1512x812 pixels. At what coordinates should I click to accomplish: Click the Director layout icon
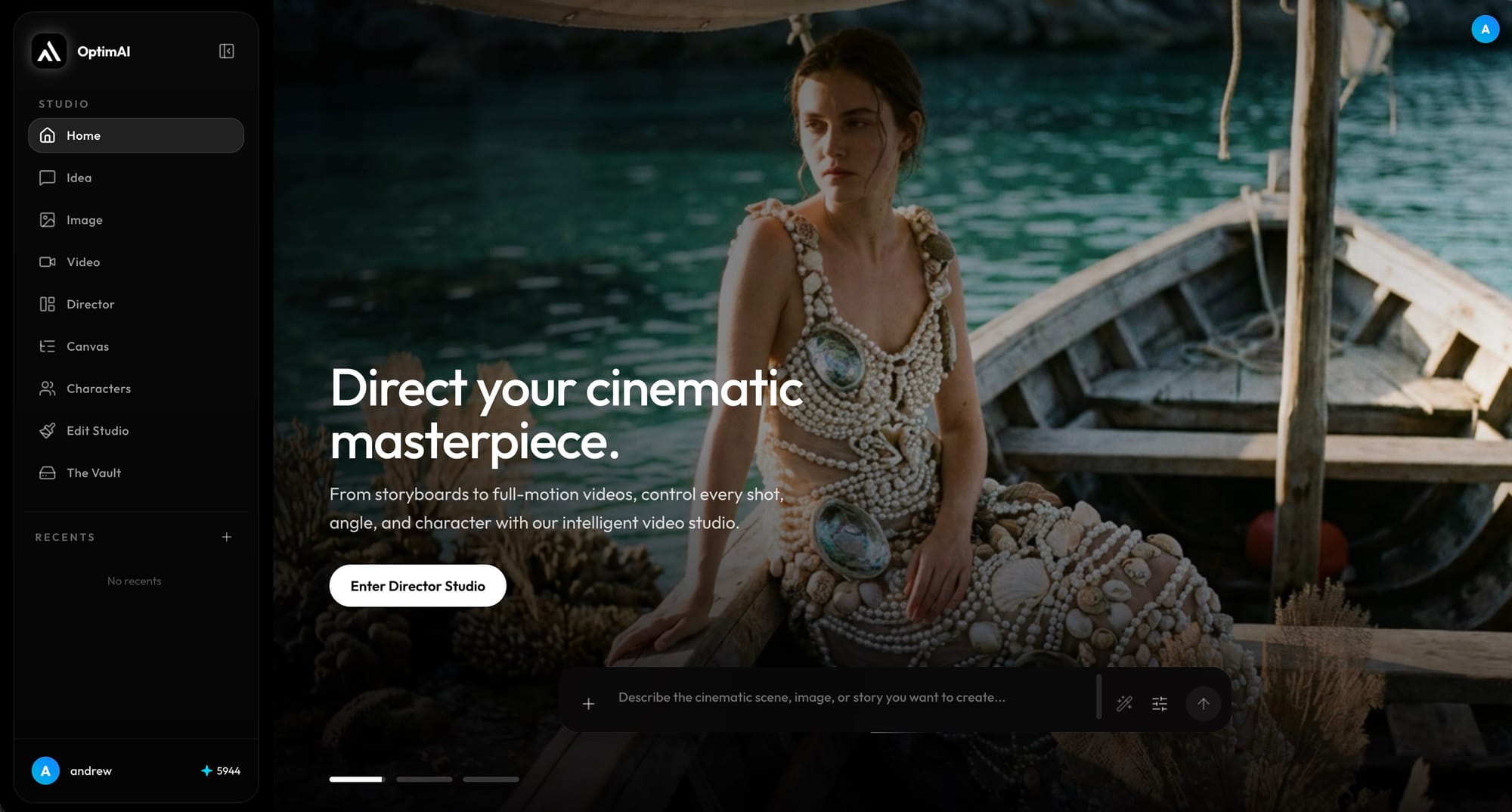48,304
